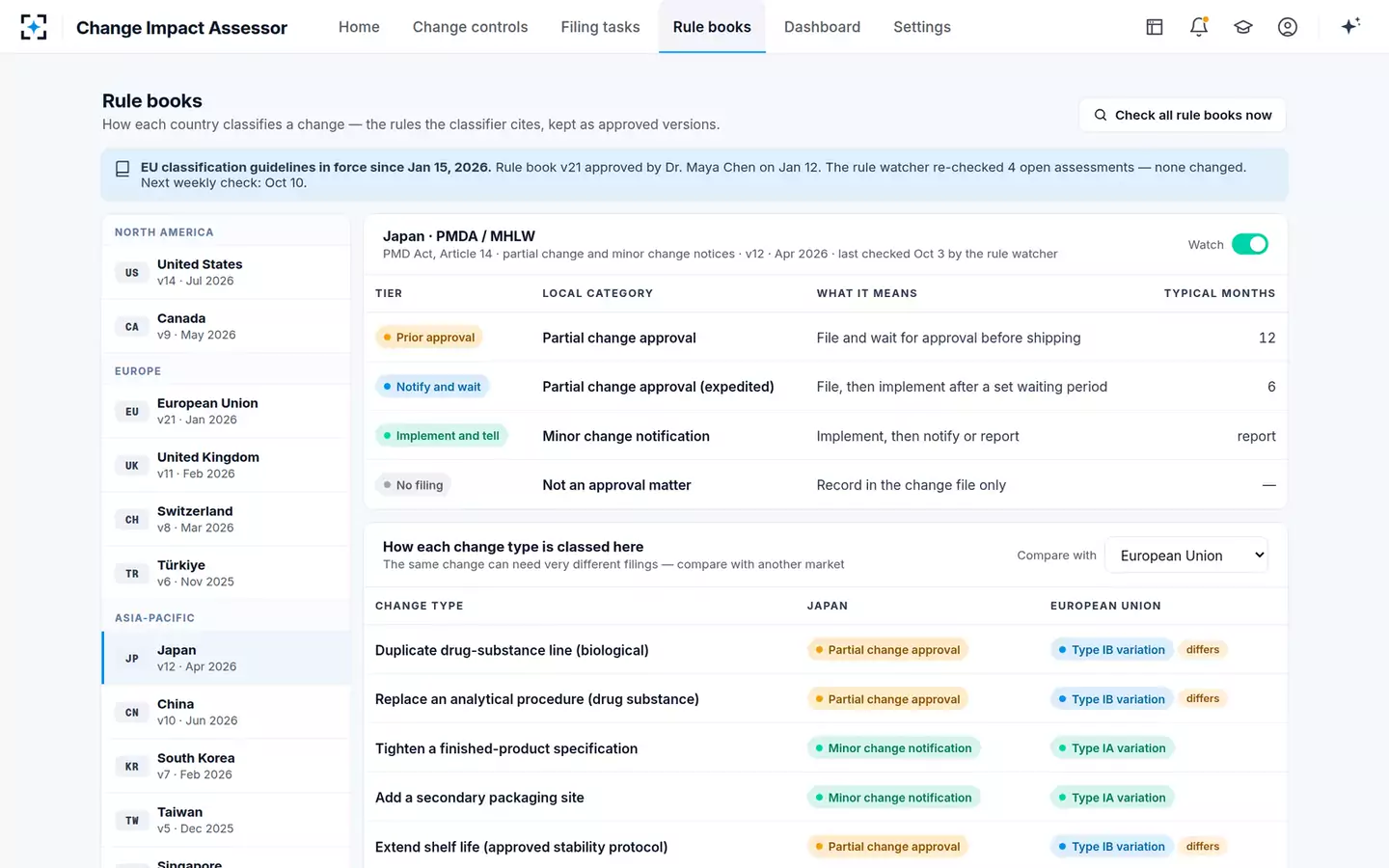Open the Dashboard tab
The image size is (1389, 868).
coord(822,27)
